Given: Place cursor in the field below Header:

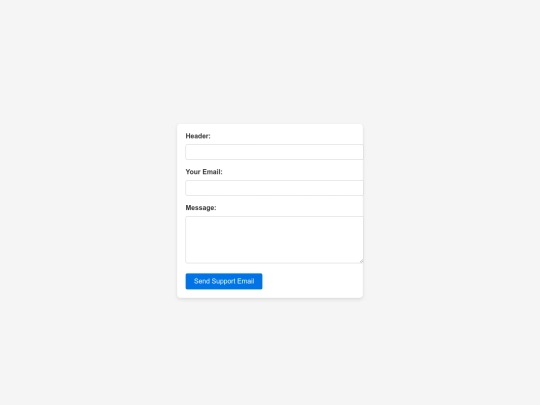Looking at the screenshot, I should [x=274, y=152].
